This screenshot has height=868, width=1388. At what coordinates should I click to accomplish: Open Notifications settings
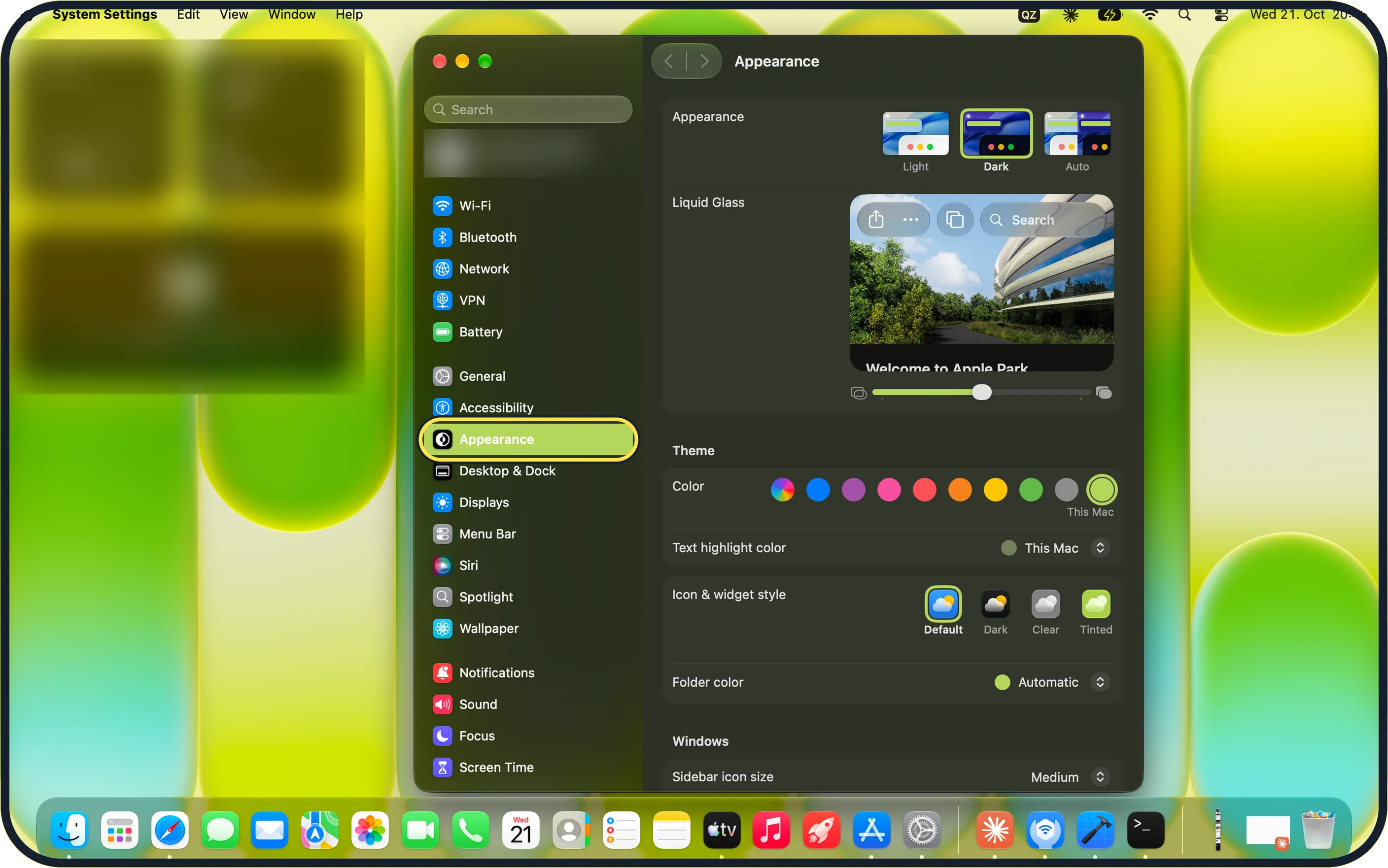(x=527, y=673)
